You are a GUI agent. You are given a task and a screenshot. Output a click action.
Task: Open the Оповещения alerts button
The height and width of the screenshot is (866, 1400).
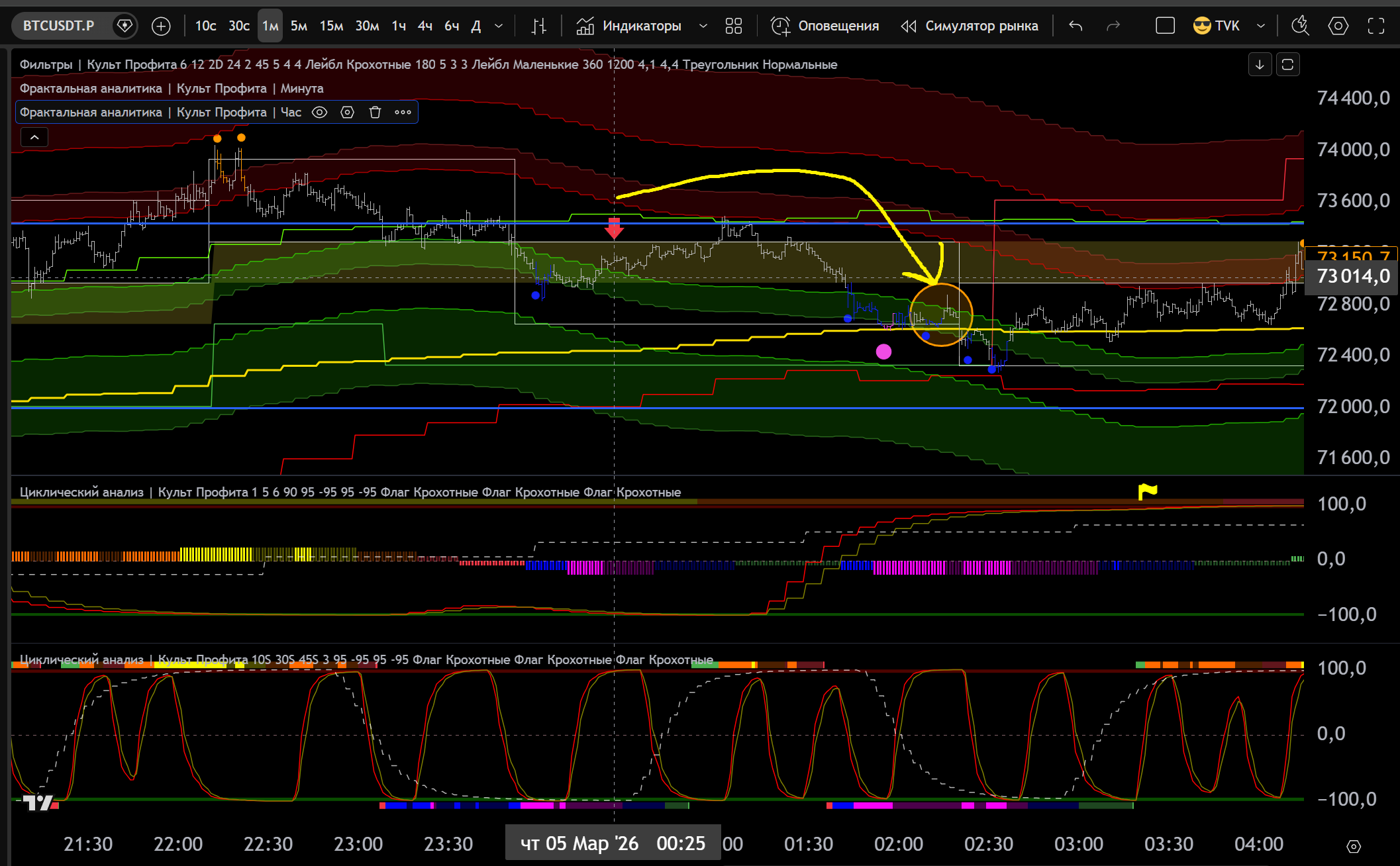(x=825, y=26)
